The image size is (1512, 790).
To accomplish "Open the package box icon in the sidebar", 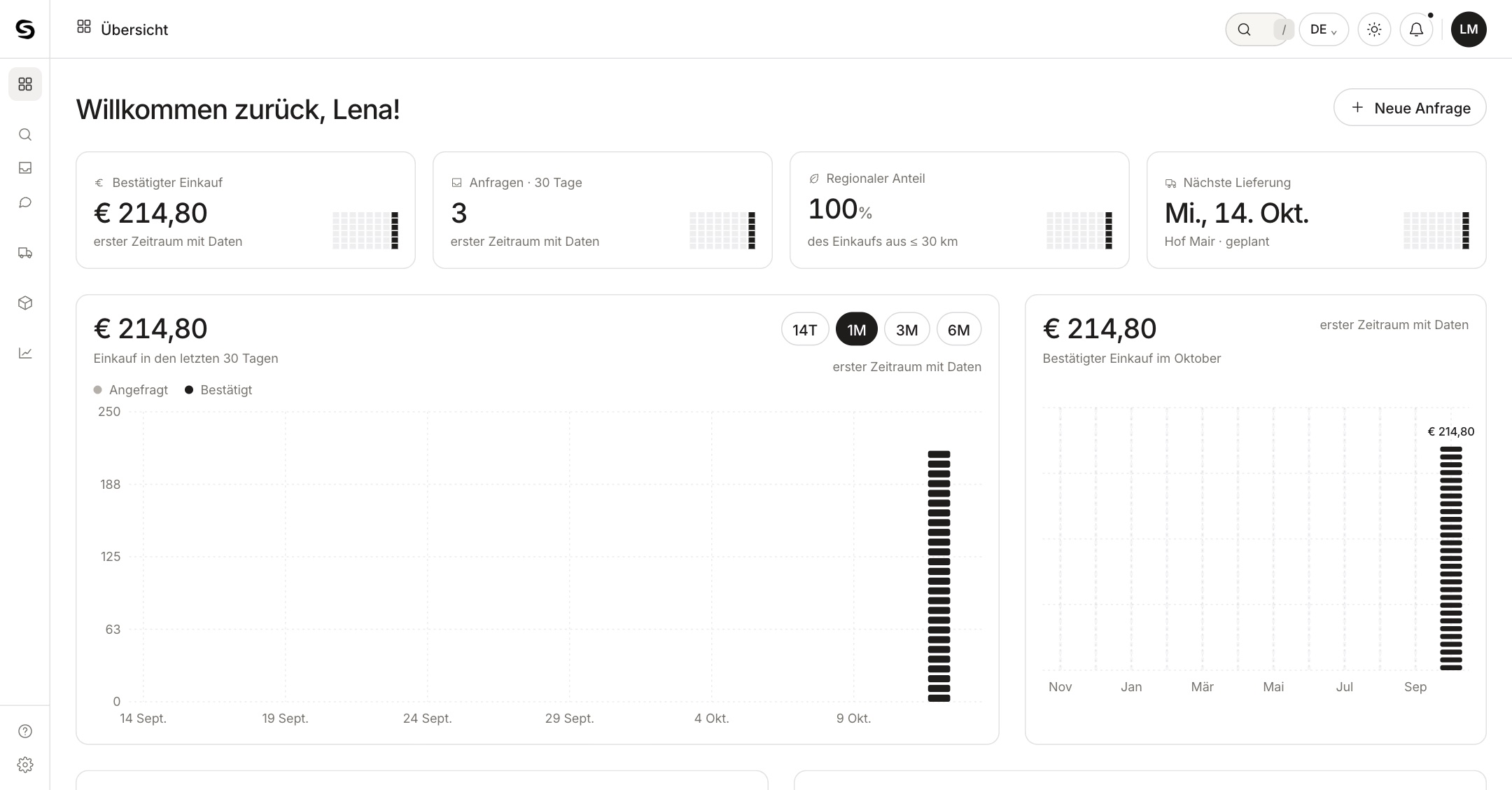I will click(x=25, y=303).
